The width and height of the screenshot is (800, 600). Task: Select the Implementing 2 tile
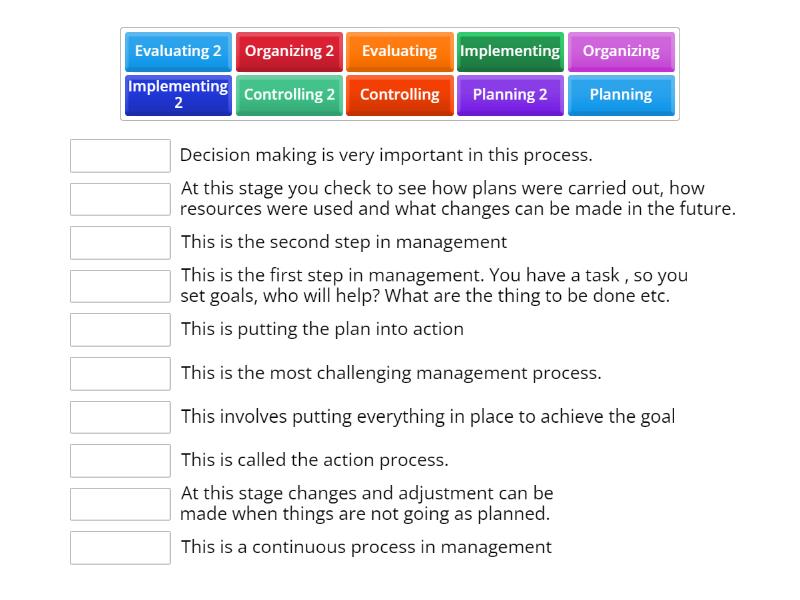(177, 95)
